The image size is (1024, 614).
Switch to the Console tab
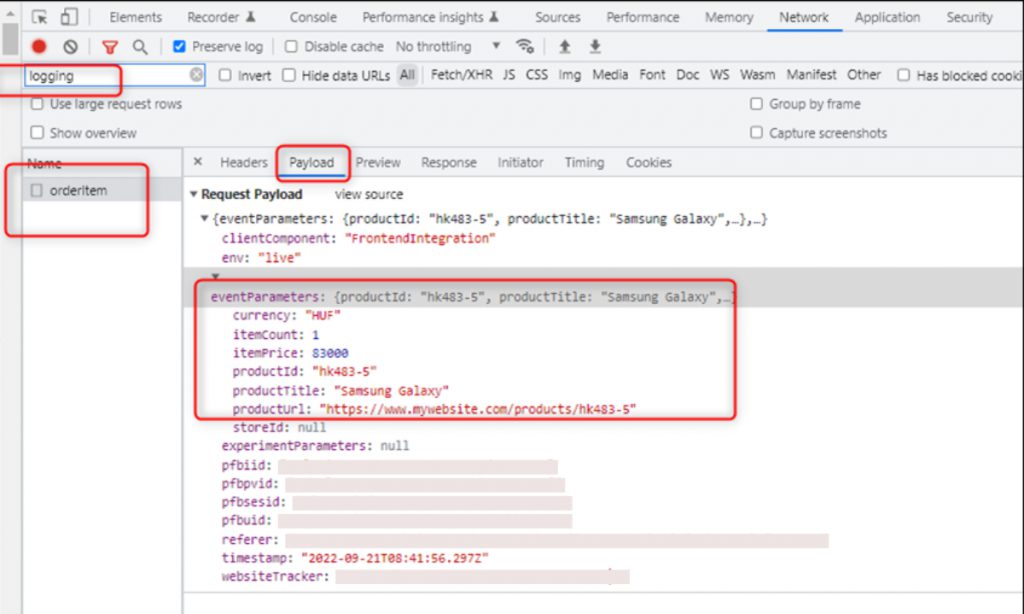(x=313, y=17)
